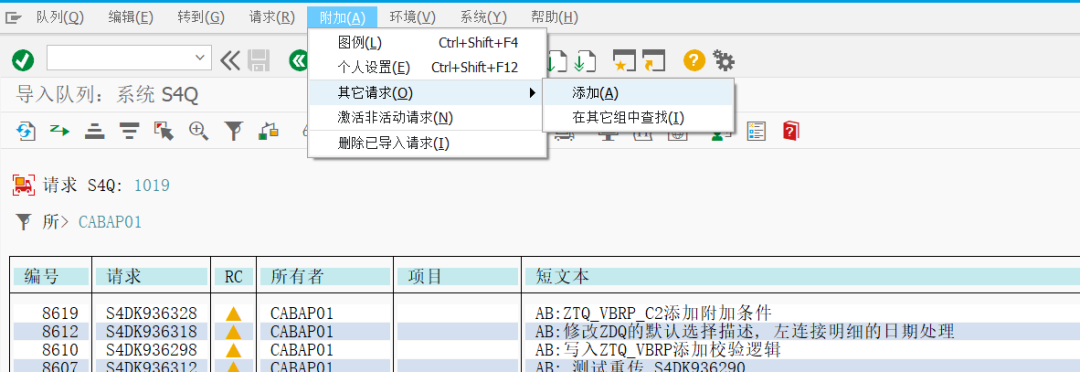Open the 环境(V) menu
Screen dimensions: 1080x372
[x=413, y=17]
